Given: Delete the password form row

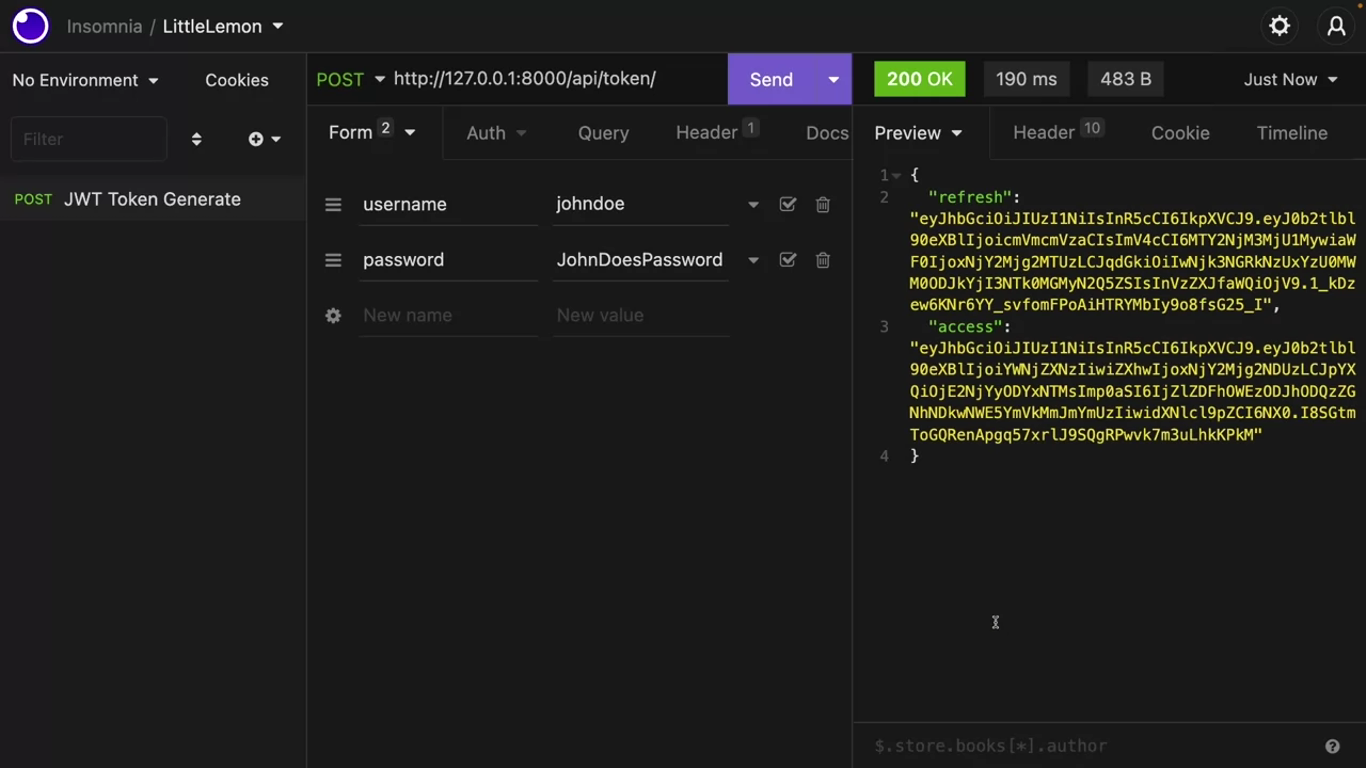Looking at the screenshot, I should tap(823, 260).
